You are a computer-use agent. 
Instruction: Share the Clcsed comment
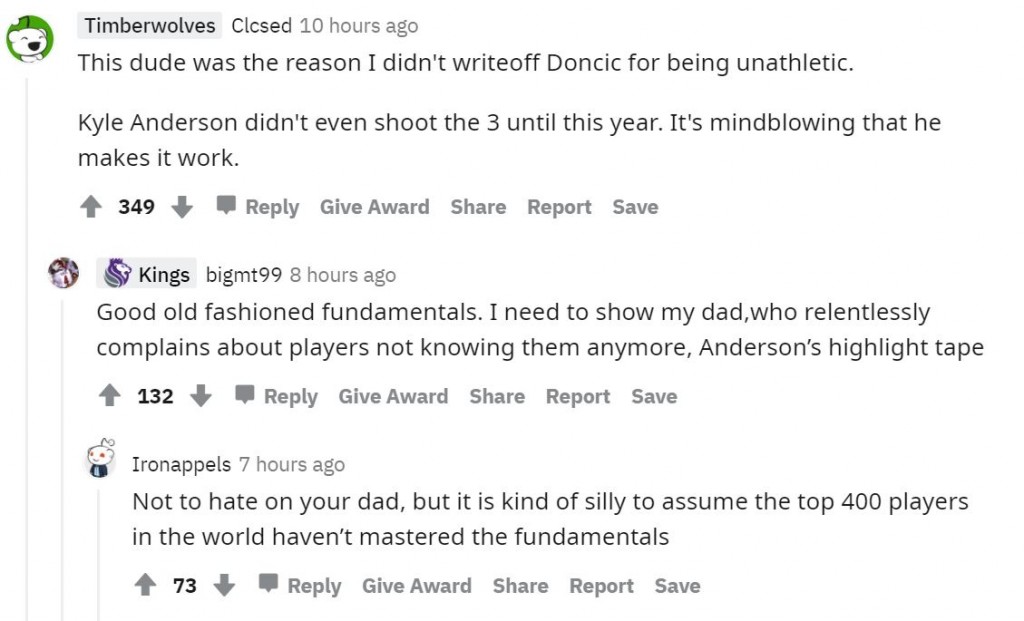[478, 207]
